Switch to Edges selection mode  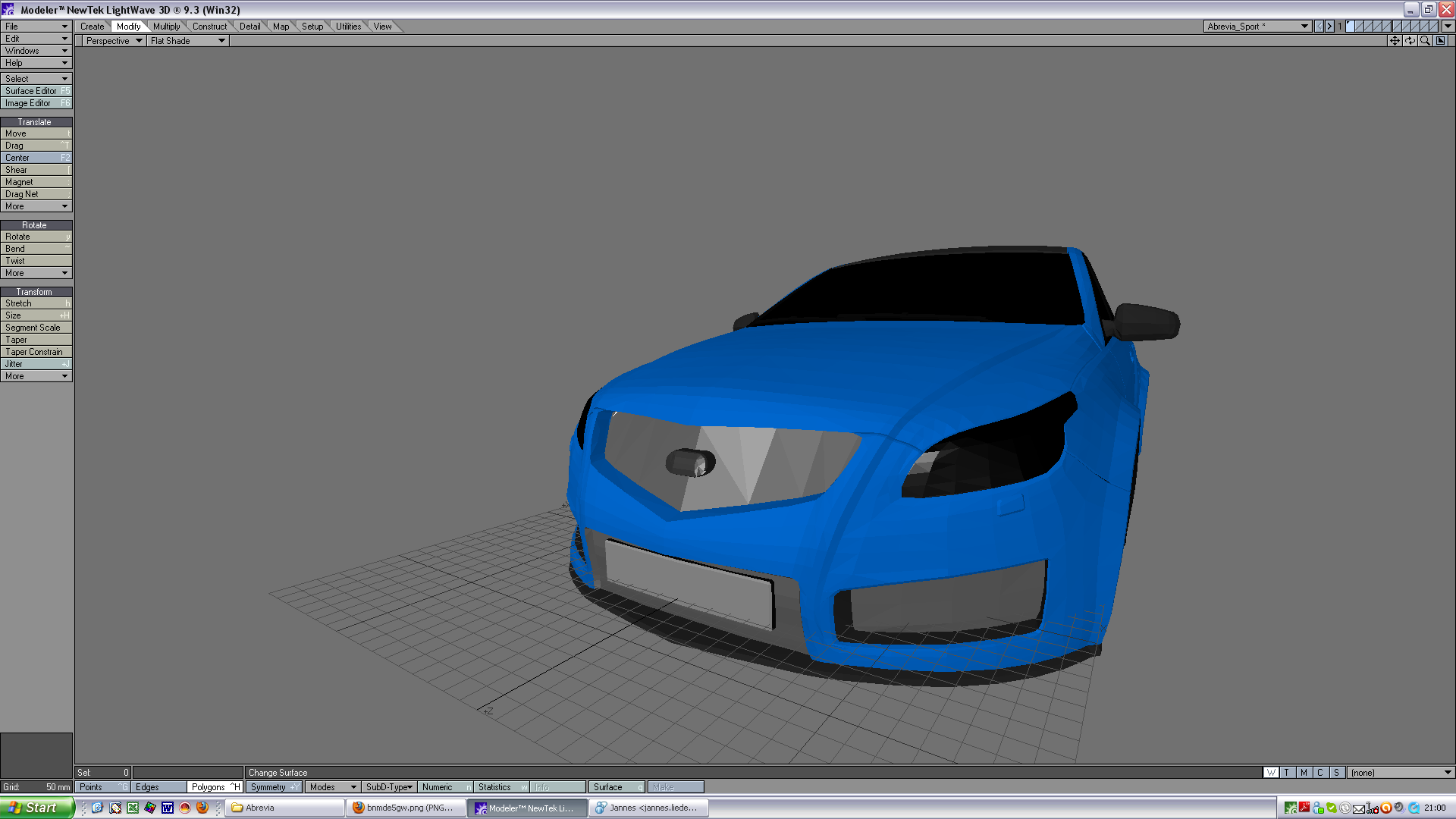pos(159,787)
